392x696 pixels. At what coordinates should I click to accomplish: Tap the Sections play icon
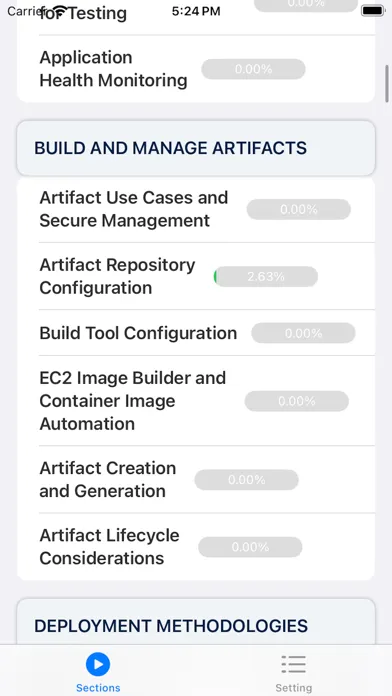tap(98, 664)
